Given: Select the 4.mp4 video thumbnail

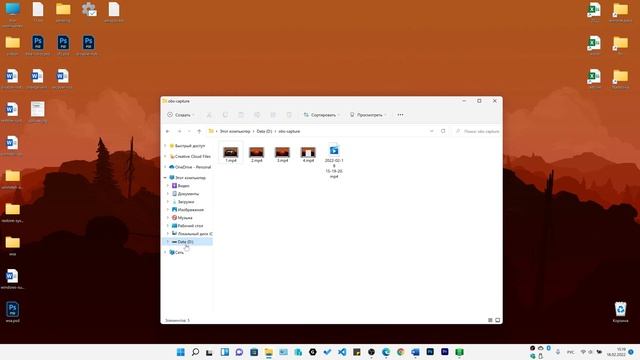Looking at the screenshot, I should 308,153.
